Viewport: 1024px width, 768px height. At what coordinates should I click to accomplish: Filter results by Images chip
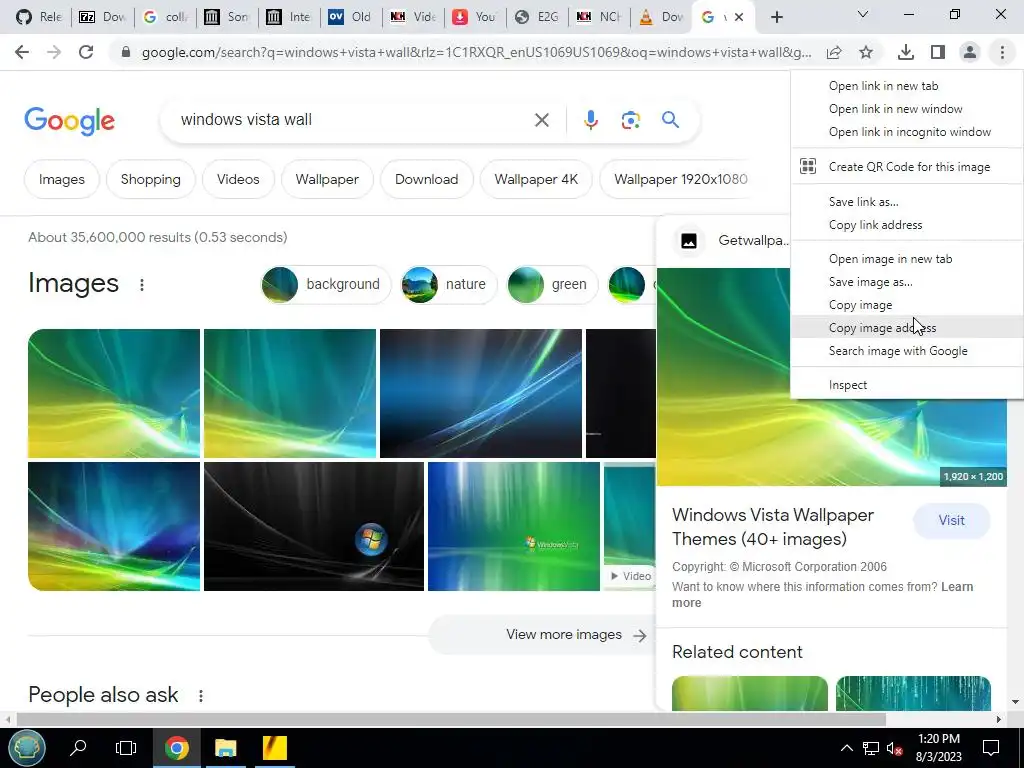(61, 179)
